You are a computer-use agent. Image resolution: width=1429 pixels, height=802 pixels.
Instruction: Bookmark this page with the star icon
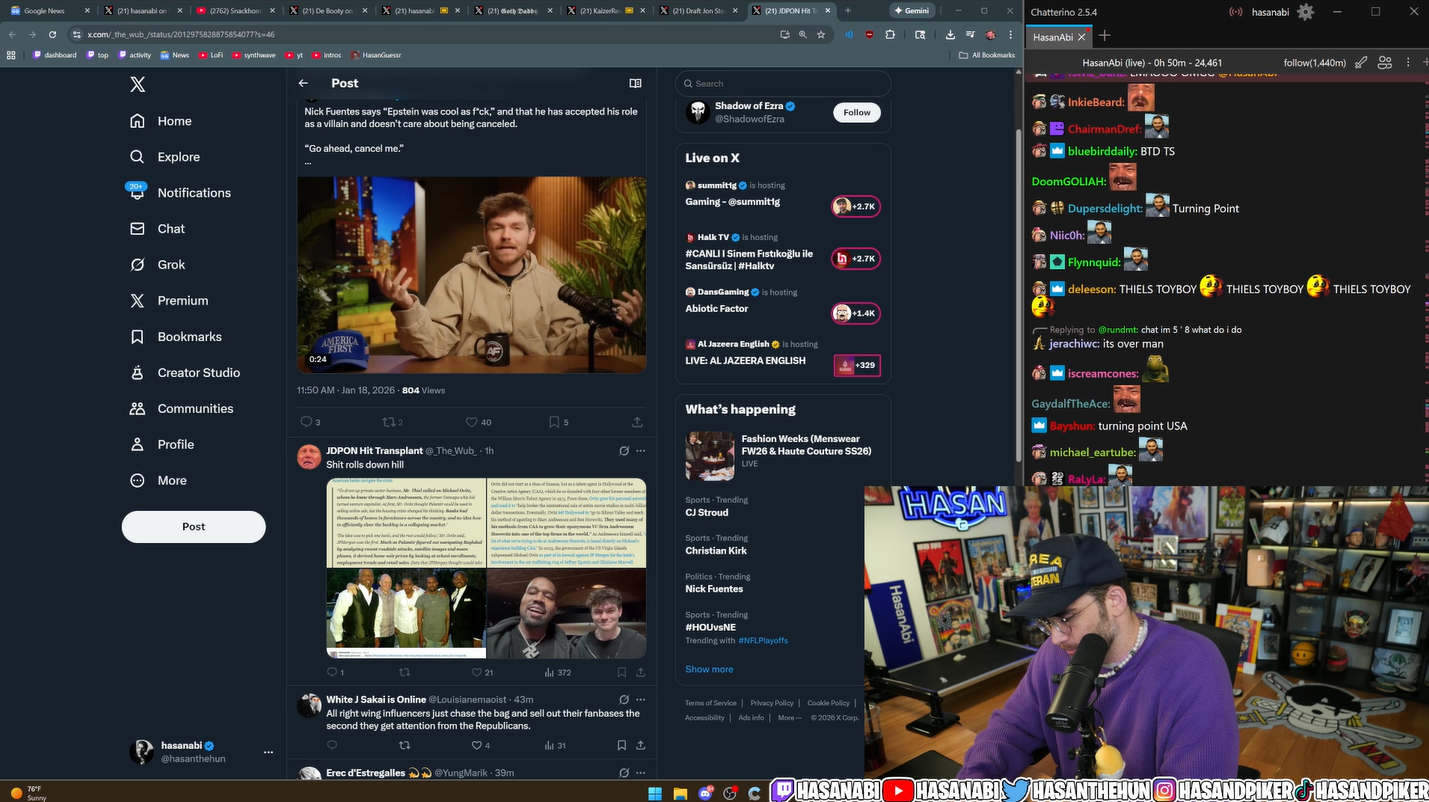coord(821,34)
